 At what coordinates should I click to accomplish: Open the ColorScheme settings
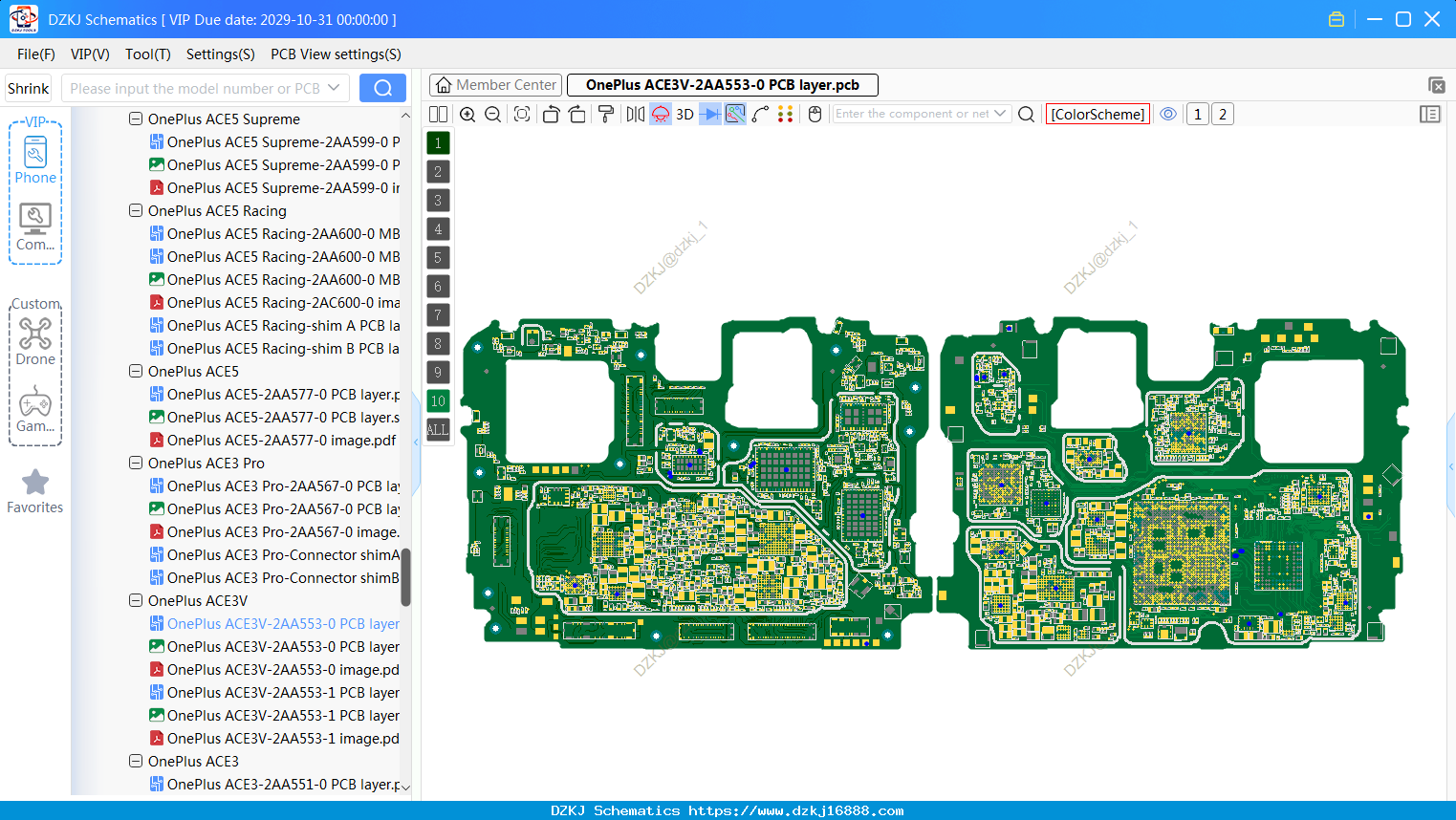1097,114
